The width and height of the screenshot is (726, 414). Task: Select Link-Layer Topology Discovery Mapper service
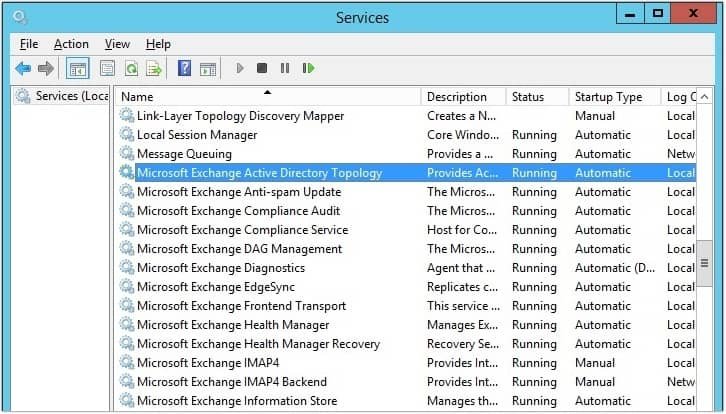[x=407, y=116]
